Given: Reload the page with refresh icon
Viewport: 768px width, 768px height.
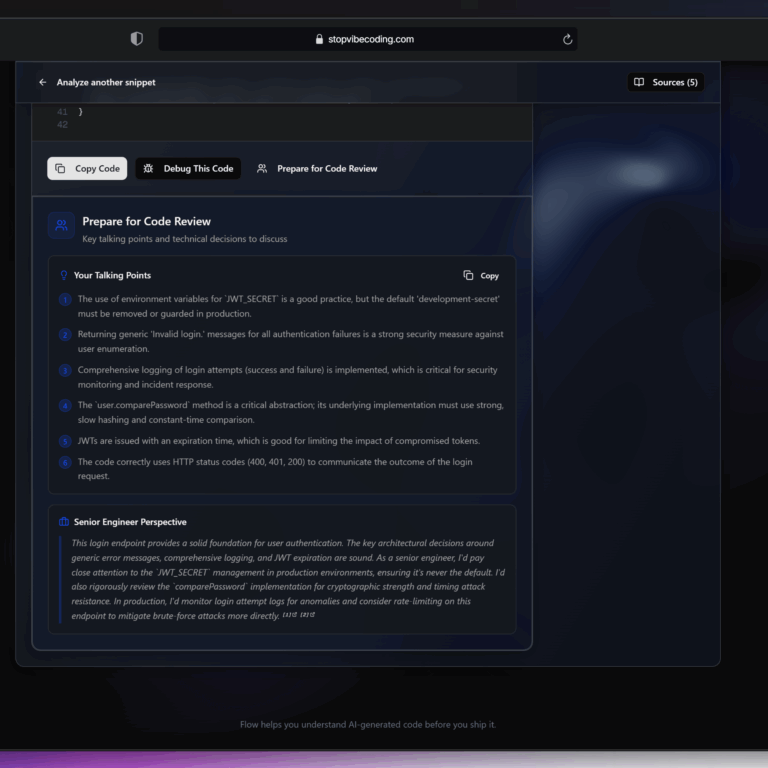Looking at the screenshot, I should [567, 39].
